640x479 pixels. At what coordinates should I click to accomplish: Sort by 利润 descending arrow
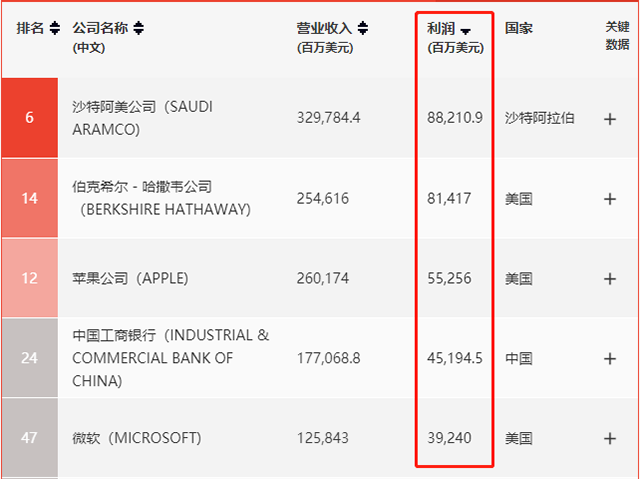click(465, 30)
